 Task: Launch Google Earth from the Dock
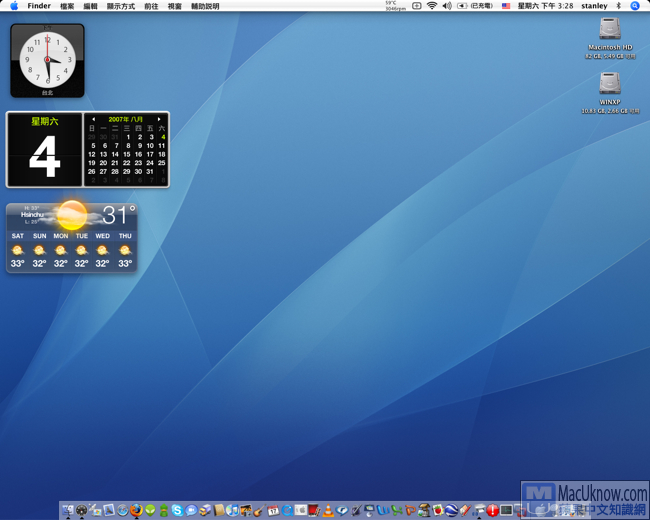[451, 510]
